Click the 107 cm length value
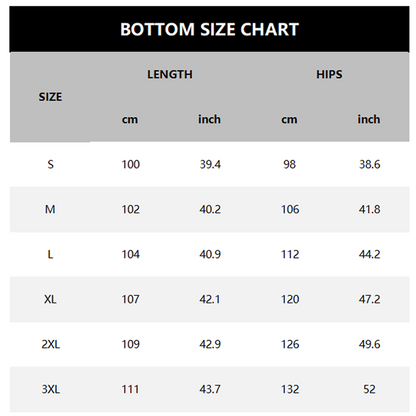The image size is (416, 416). 131,299
